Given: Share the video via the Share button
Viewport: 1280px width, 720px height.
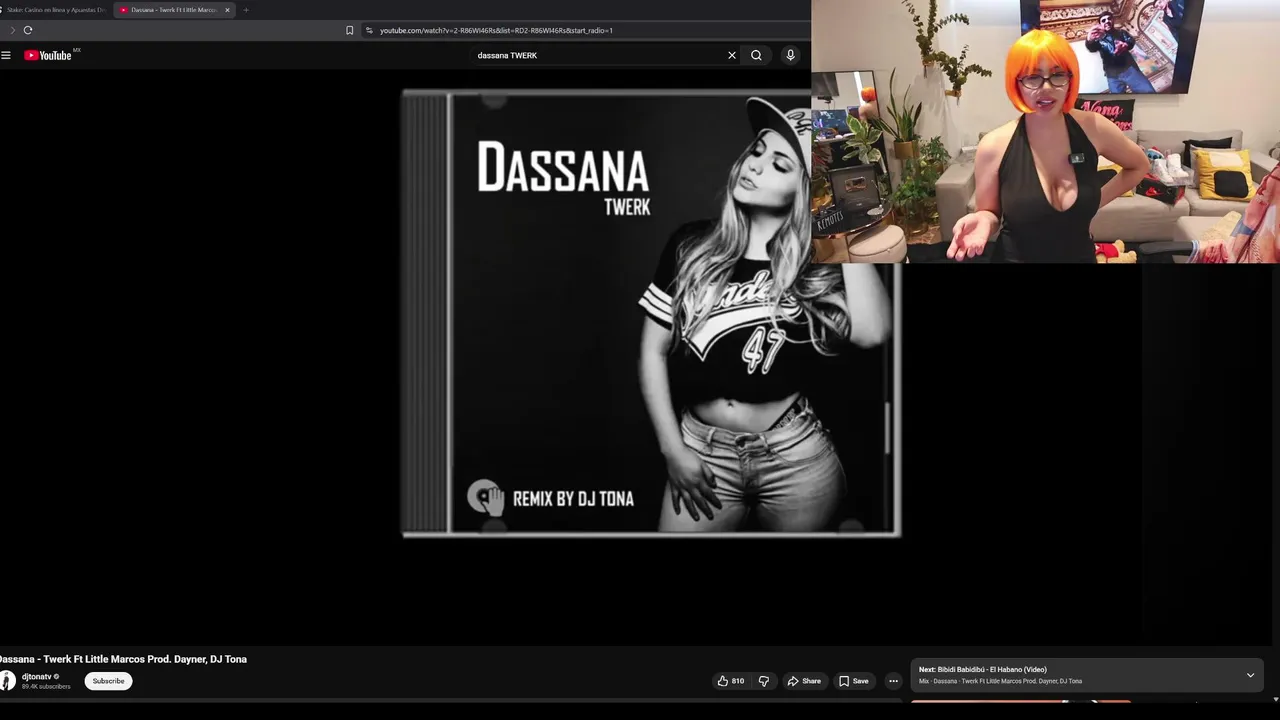Looking at the screenshot, I should coord(804,681).
